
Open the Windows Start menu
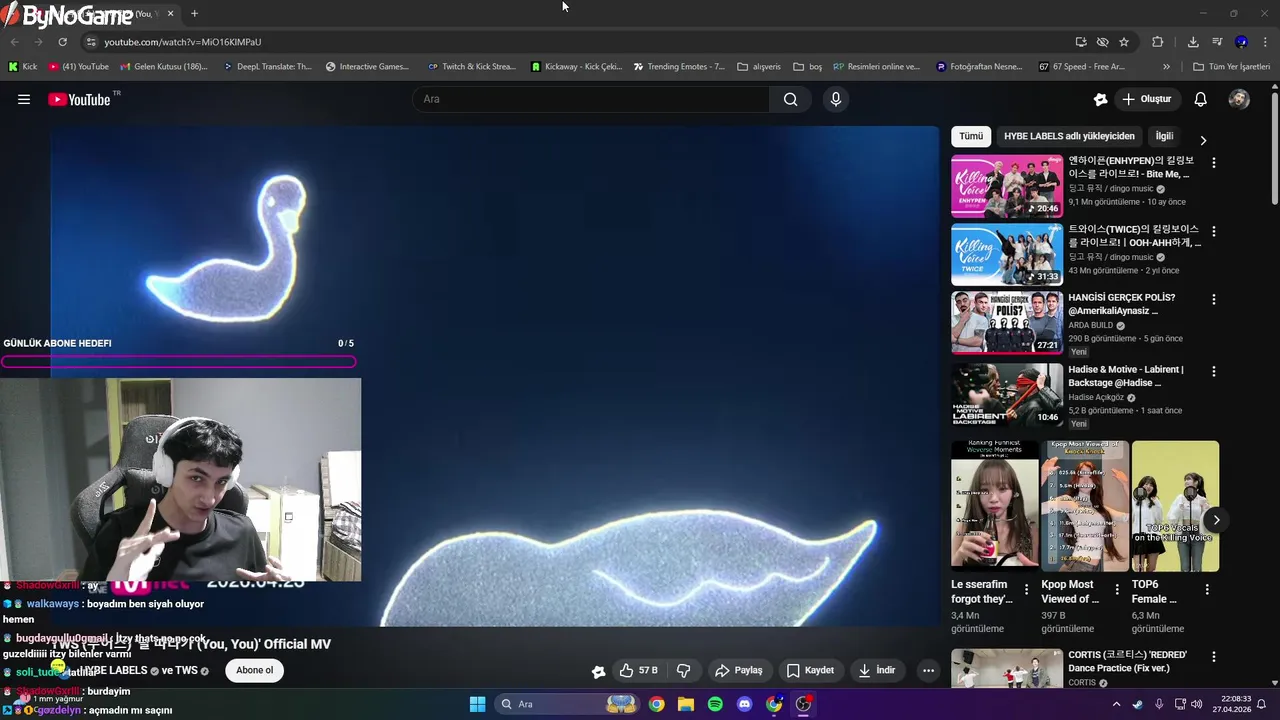pyautogui.click(x=477, y=704)
